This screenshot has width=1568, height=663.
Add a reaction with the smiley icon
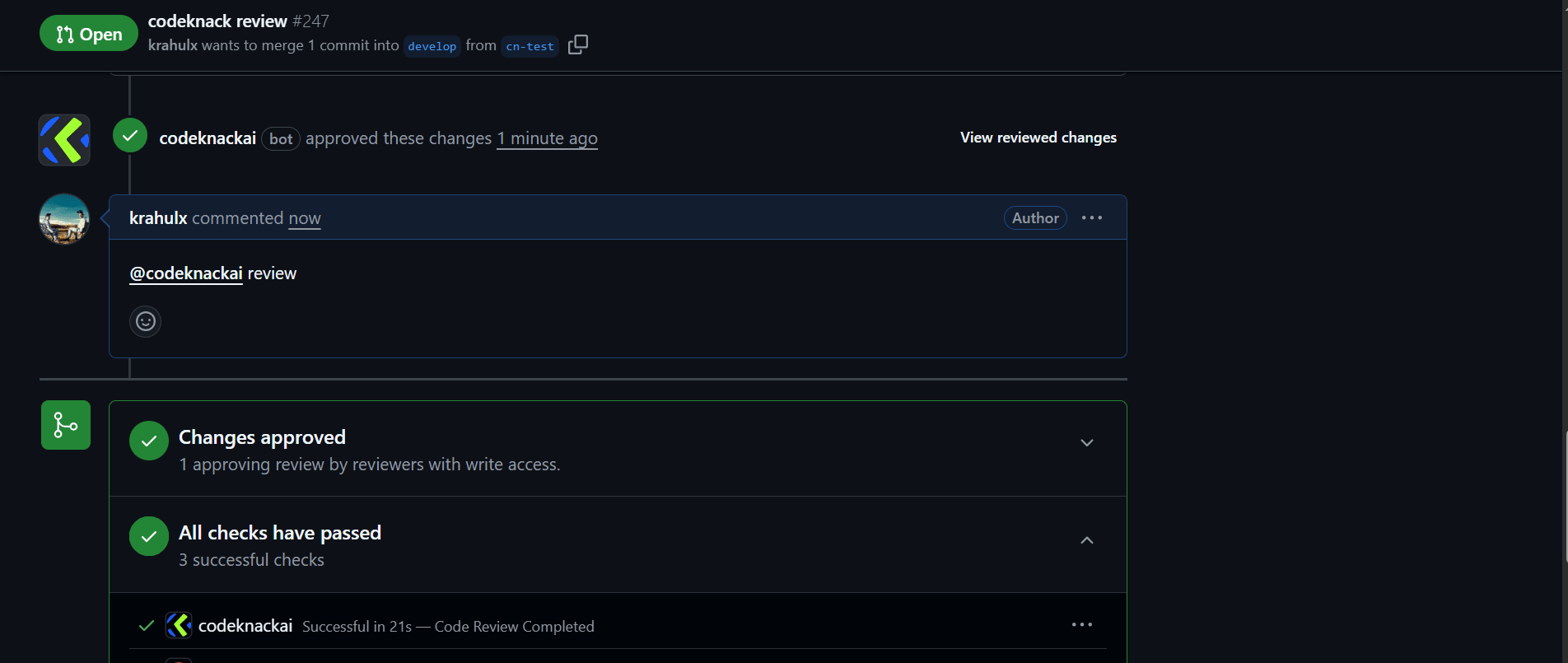coord(146,321)
